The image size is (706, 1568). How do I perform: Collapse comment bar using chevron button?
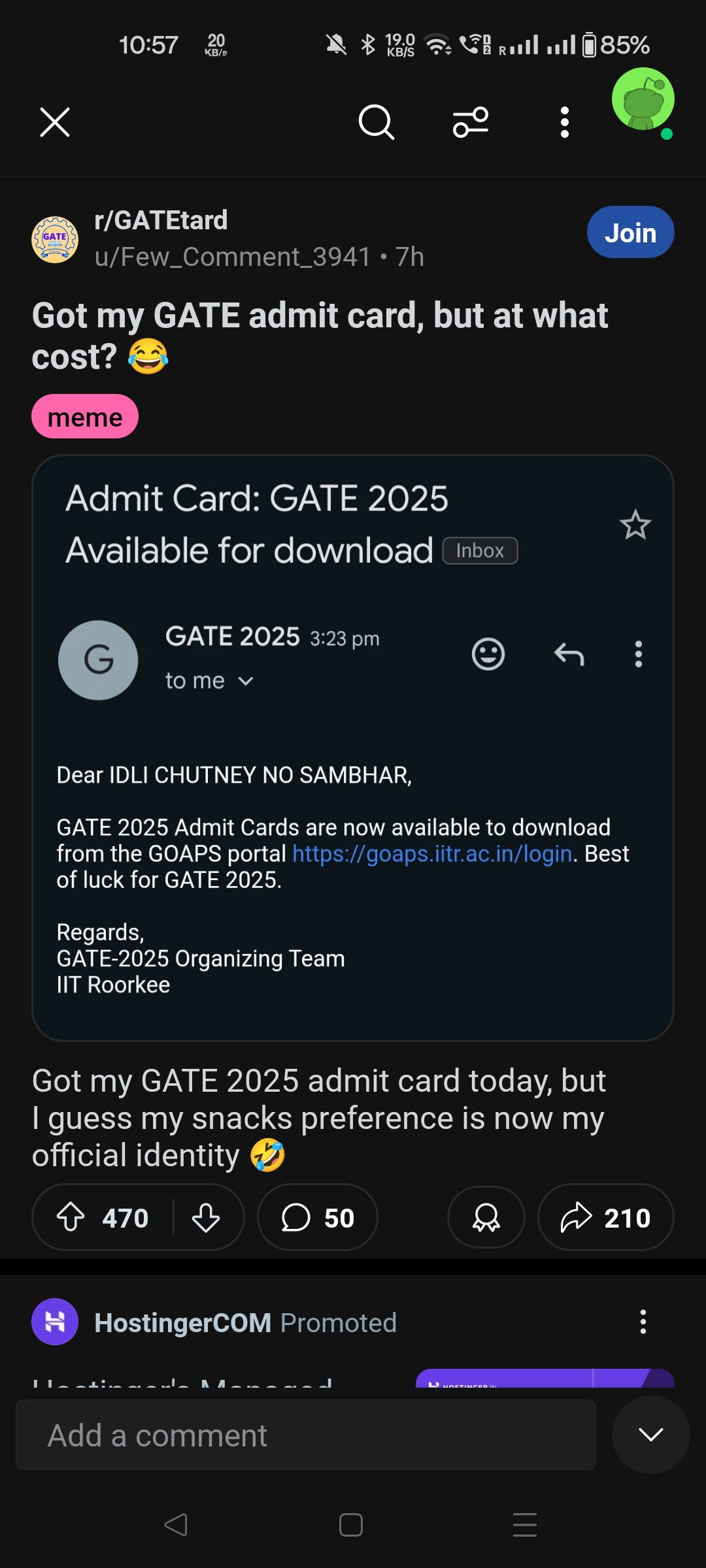coord(650,1435)
